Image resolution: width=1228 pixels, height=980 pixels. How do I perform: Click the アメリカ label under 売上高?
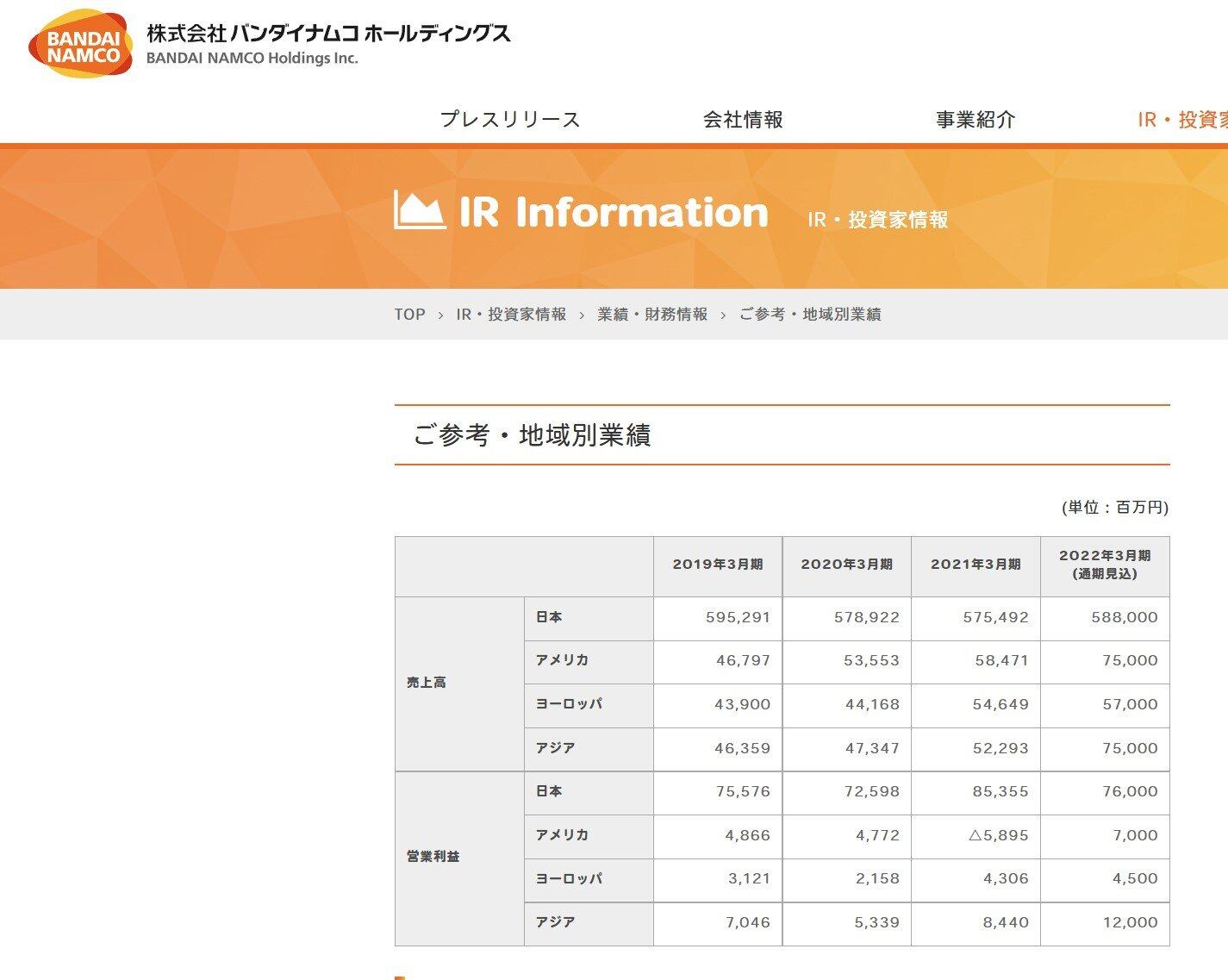(x=562, y=660)
